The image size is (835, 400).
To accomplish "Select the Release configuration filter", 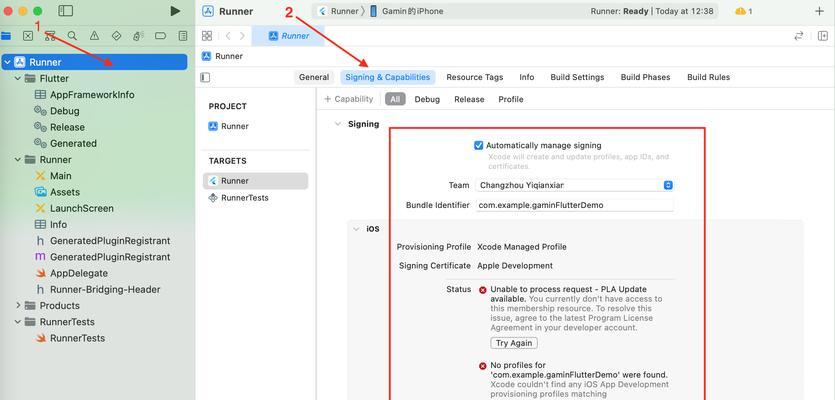I will [x=469, y=99].
